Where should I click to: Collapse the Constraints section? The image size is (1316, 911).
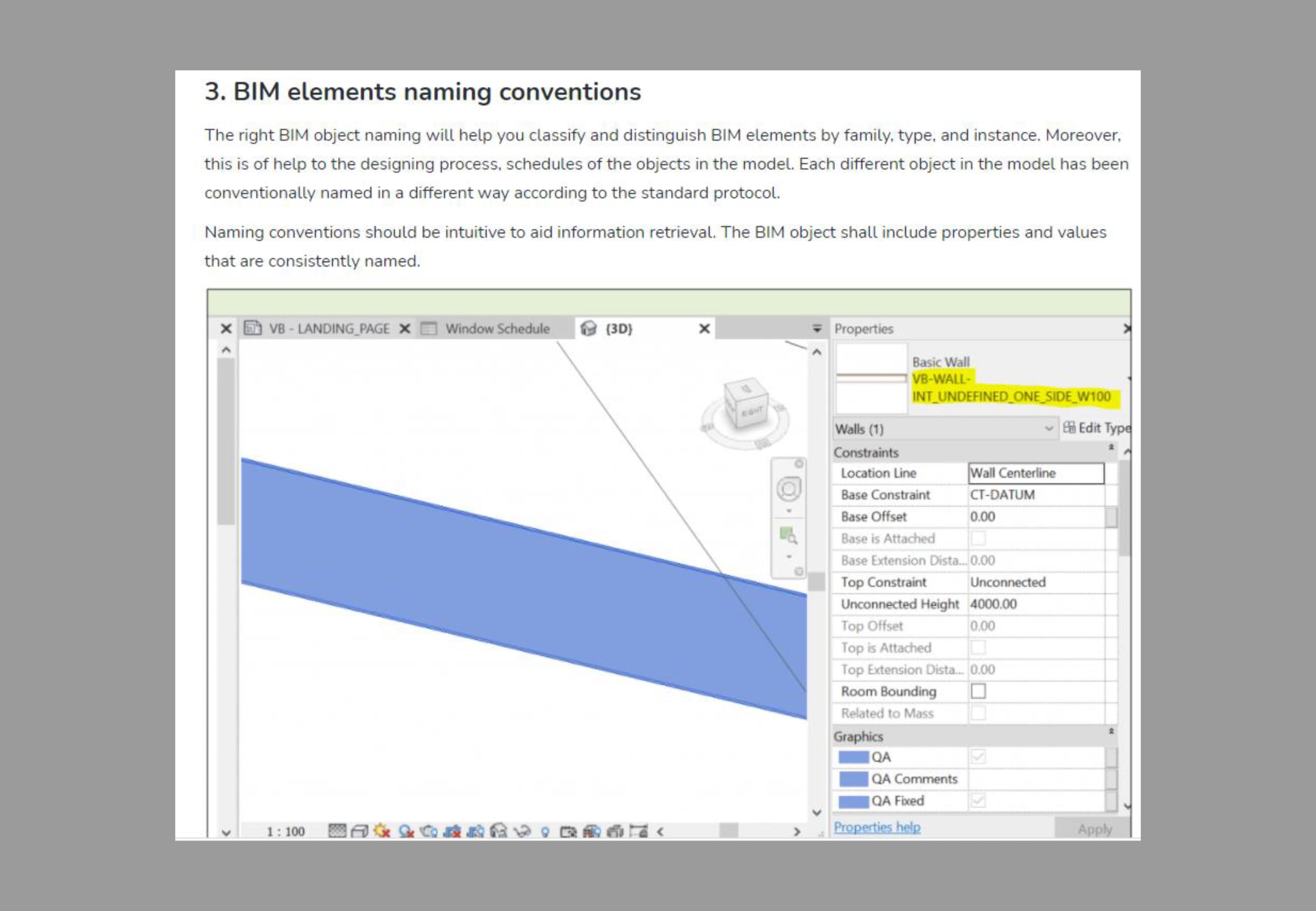tap(1111, 448)
